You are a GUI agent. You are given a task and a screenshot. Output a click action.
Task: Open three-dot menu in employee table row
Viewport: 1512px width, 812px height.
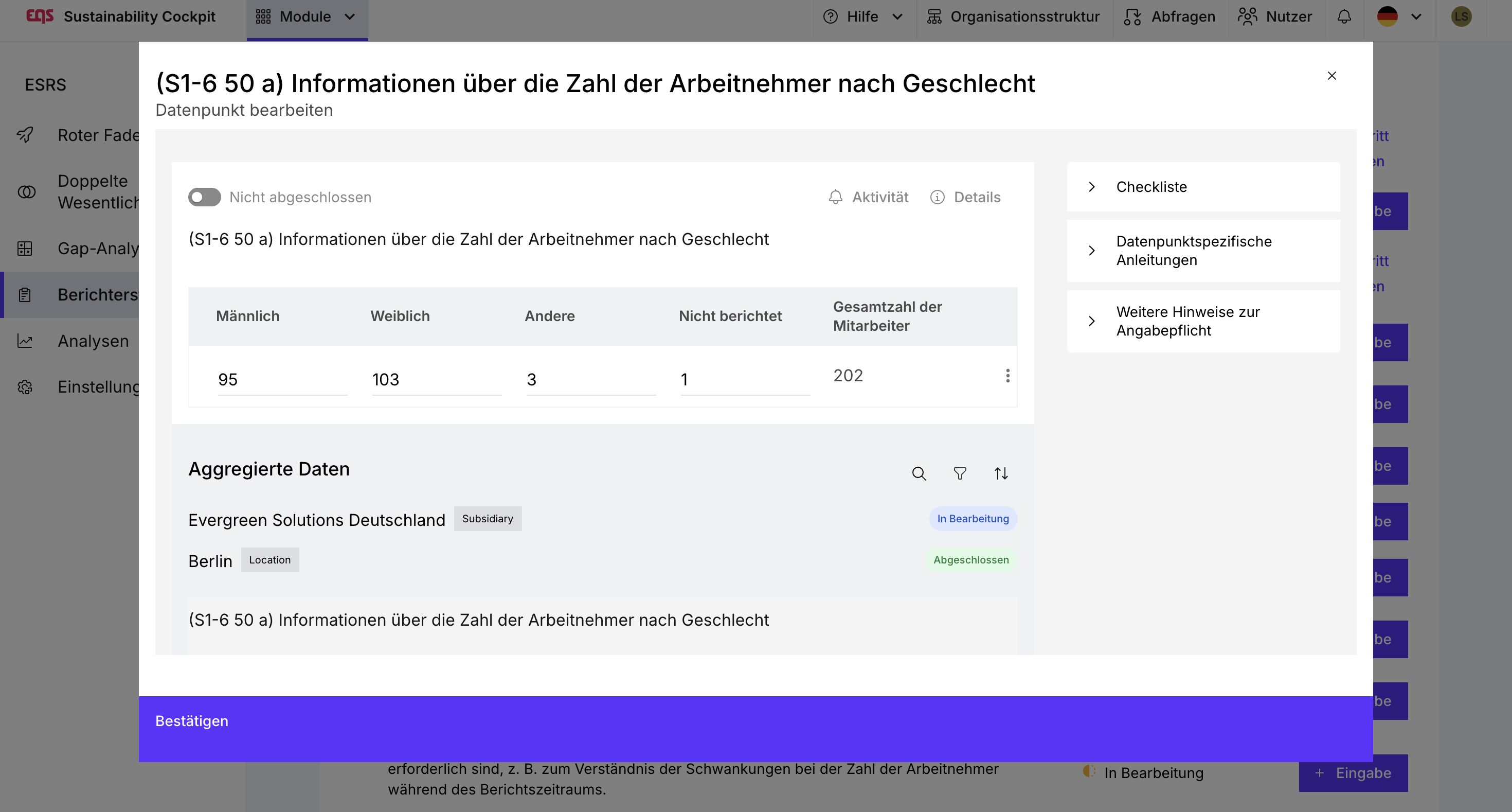click(1007, 376)
